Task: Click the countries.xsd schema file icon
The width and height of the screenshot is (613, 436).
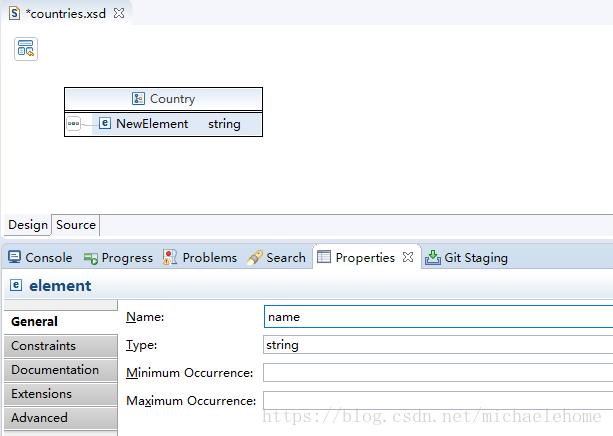Action: (x=14, y=13)
